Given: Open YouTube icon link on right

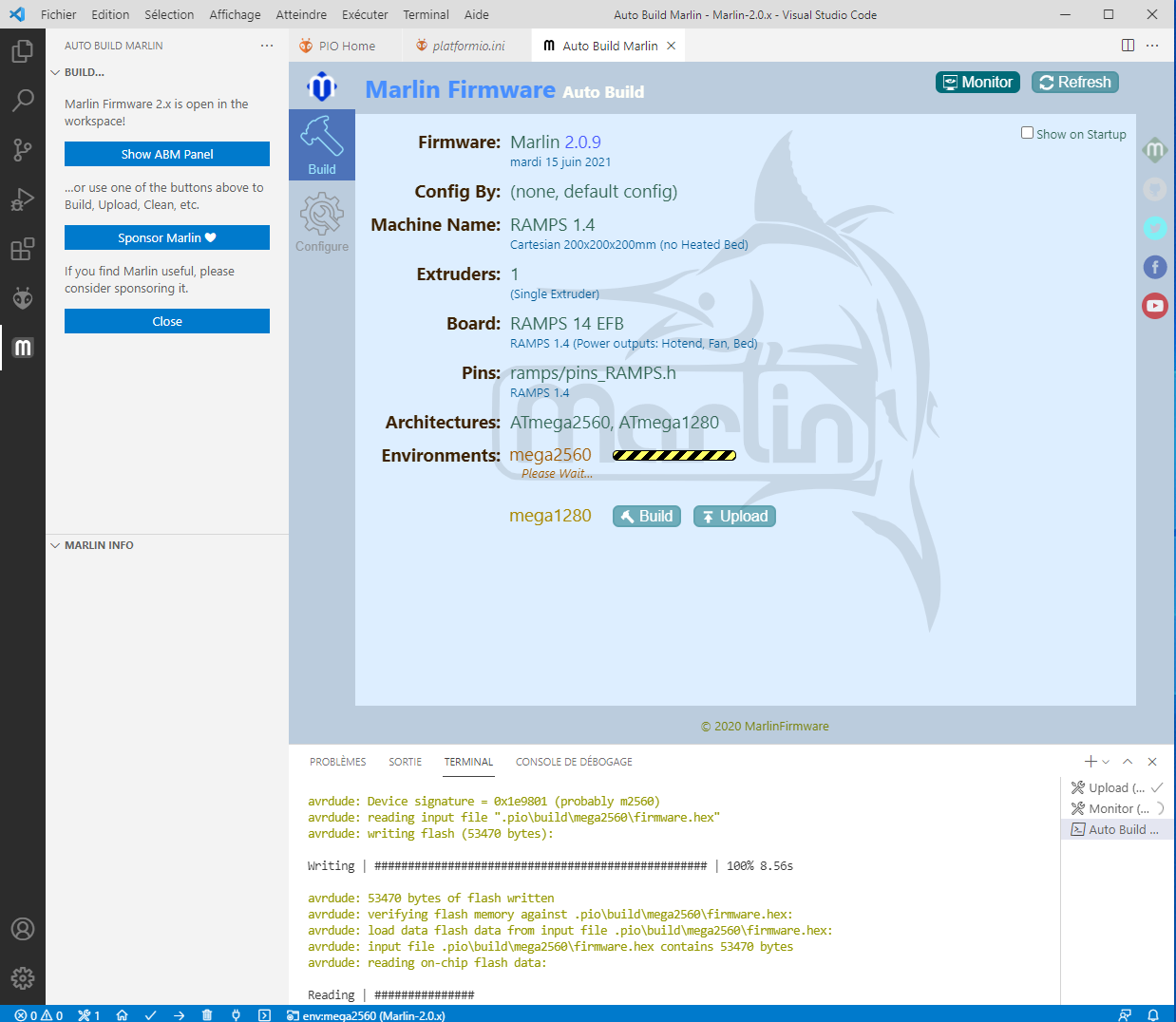Looking at the screenshot, I should click(x=1154, y=306).
